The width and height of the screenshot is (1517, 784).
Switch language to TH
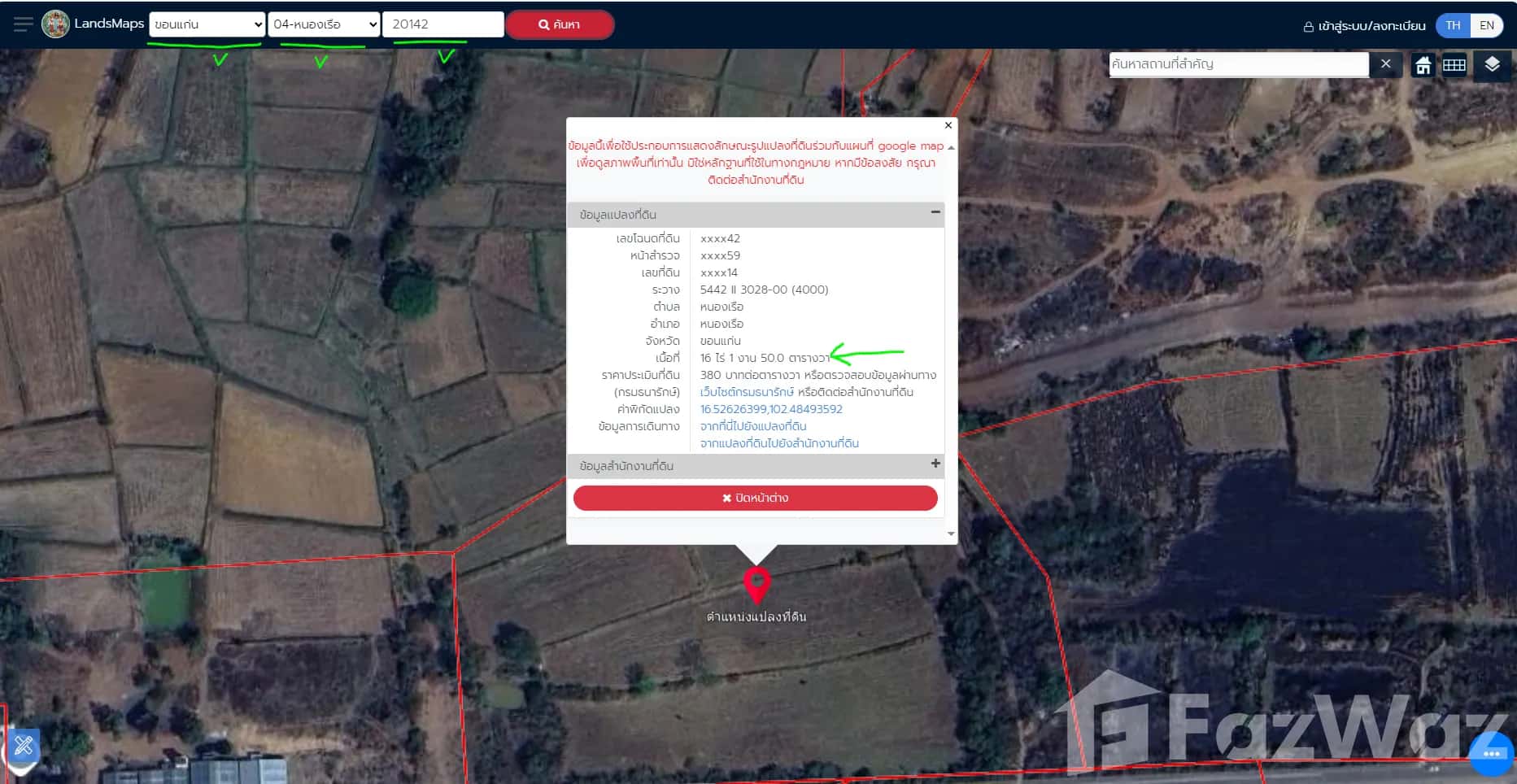click(1453, 25)
